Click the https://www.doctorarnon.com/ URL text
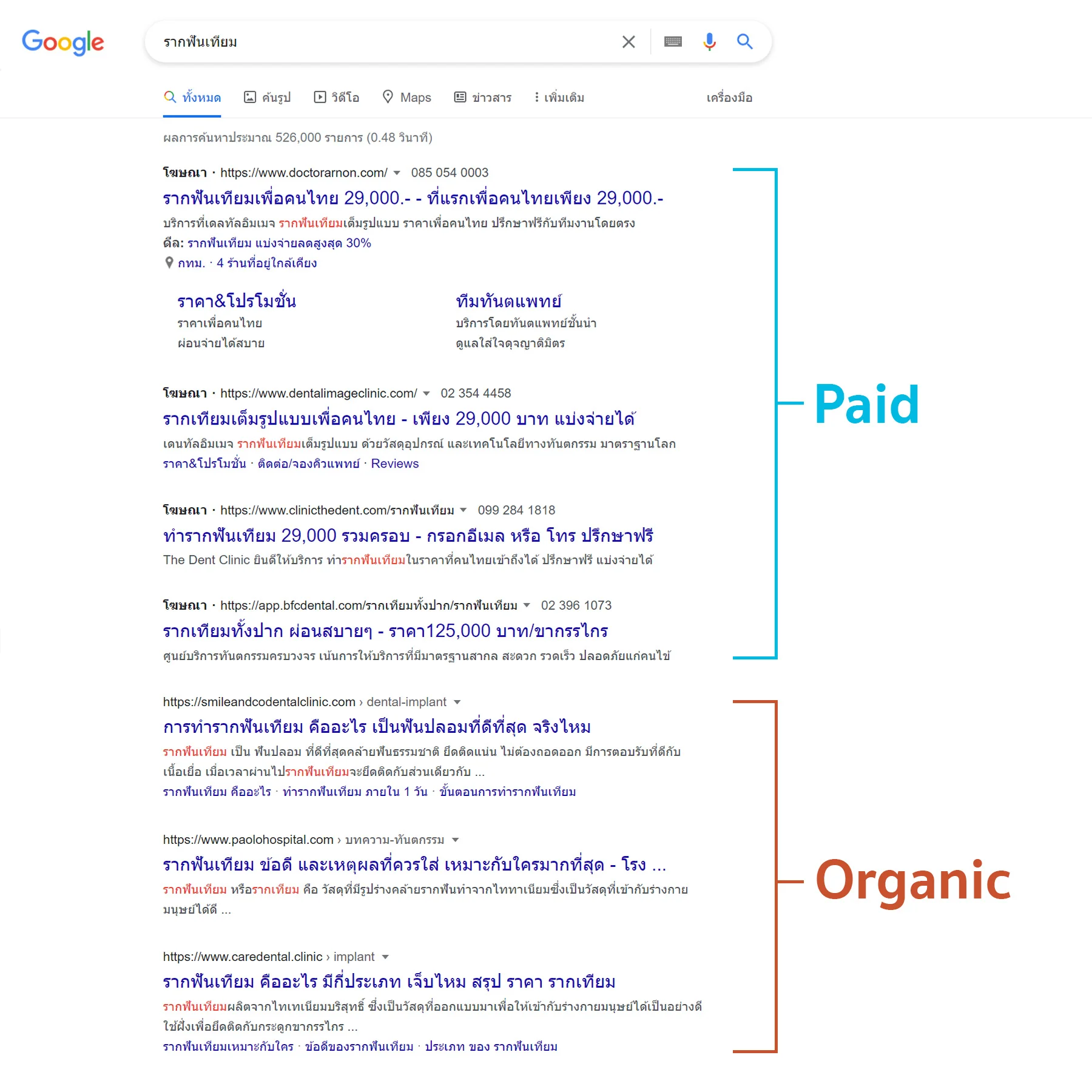This screenshot has height=1092, width=1092. 304,173
